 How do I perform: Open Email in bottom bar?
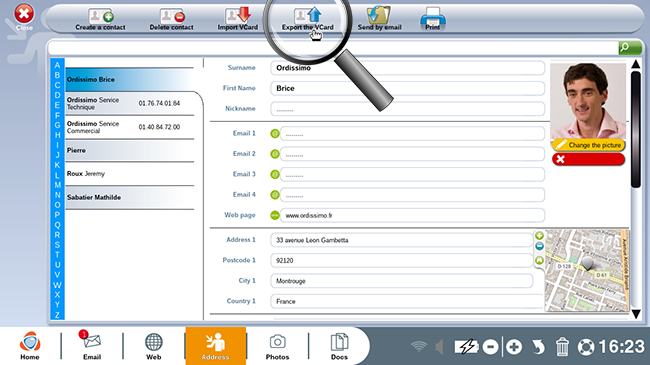point(92,346)
